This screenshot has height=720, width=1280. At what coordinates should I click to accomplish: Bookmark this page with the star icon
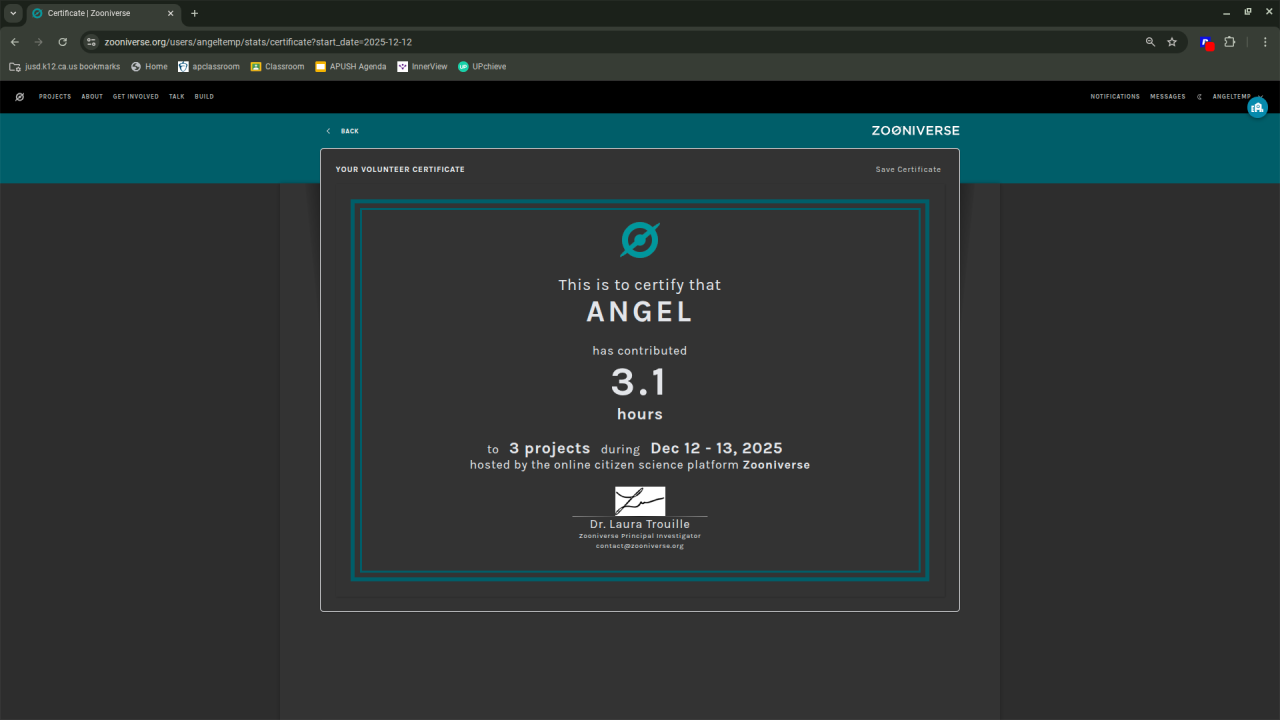[1172, 42]
